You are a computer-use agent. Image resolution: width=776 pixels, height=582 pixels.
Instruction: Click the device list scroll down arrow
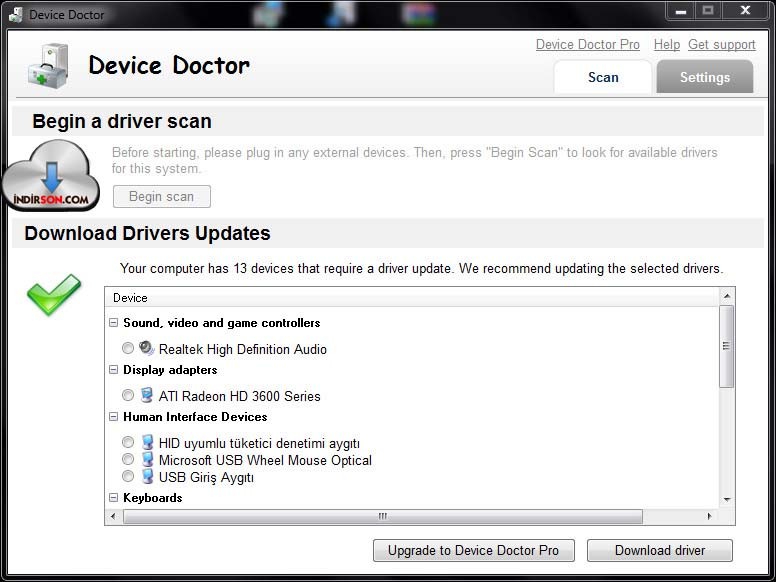click(x=727, y=499)
